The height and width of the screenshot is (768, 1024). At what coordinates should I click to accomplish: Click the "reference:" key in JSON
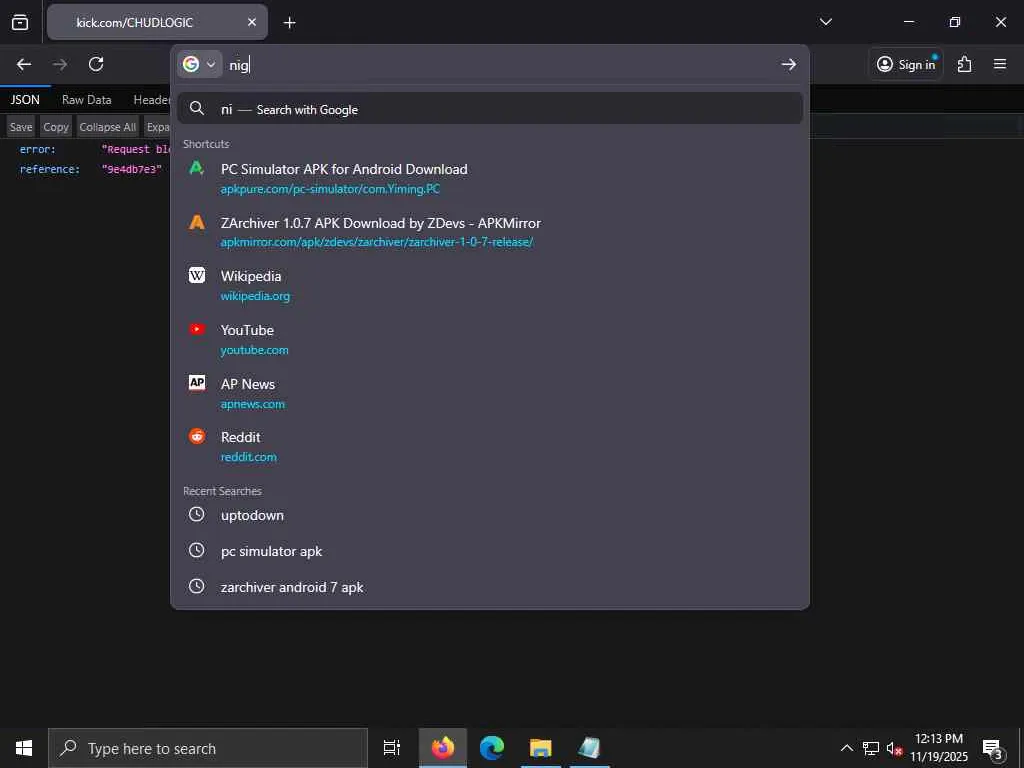point(50,169)
